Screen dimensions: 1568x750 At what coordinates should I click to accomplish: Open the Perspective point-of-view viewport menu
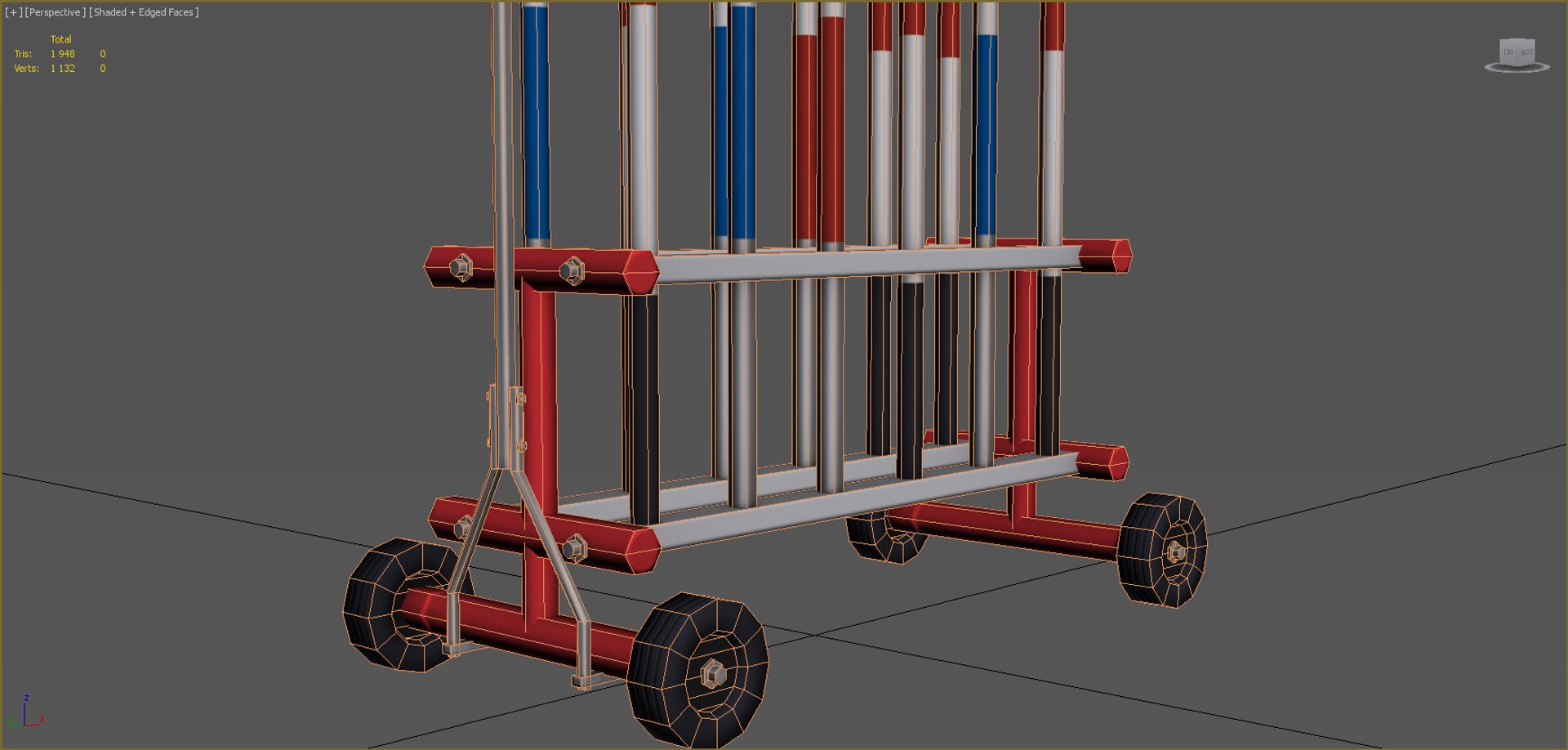point(55,12)
